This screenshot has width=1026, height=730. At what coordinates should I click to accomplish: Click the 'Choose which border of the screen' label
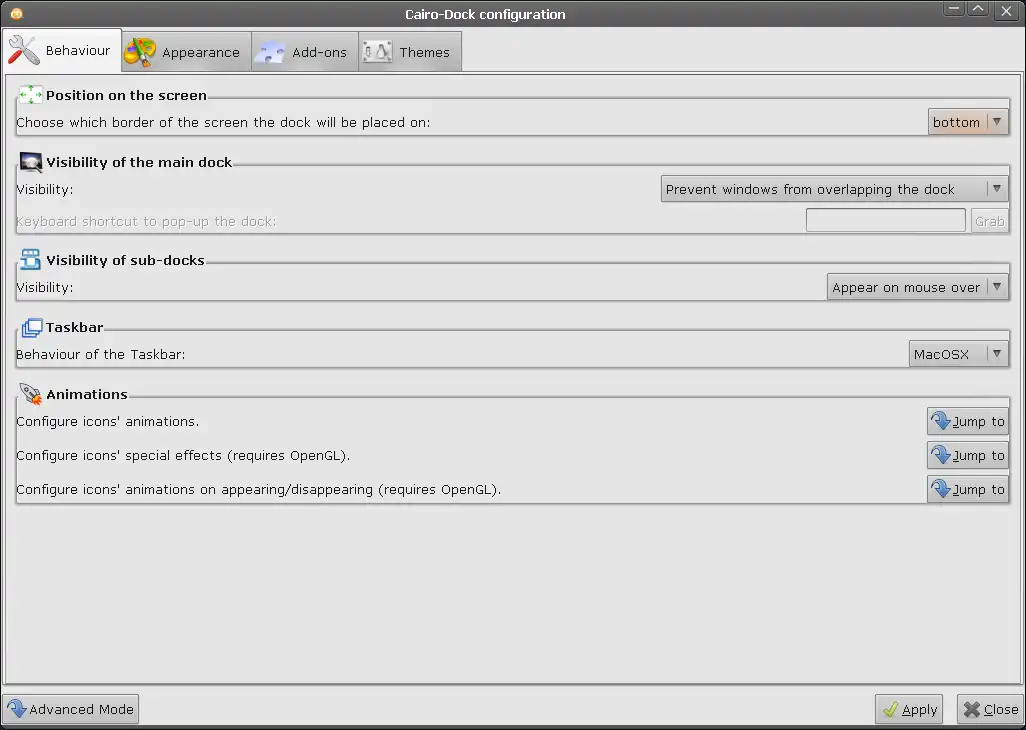[x=223, y=122]
